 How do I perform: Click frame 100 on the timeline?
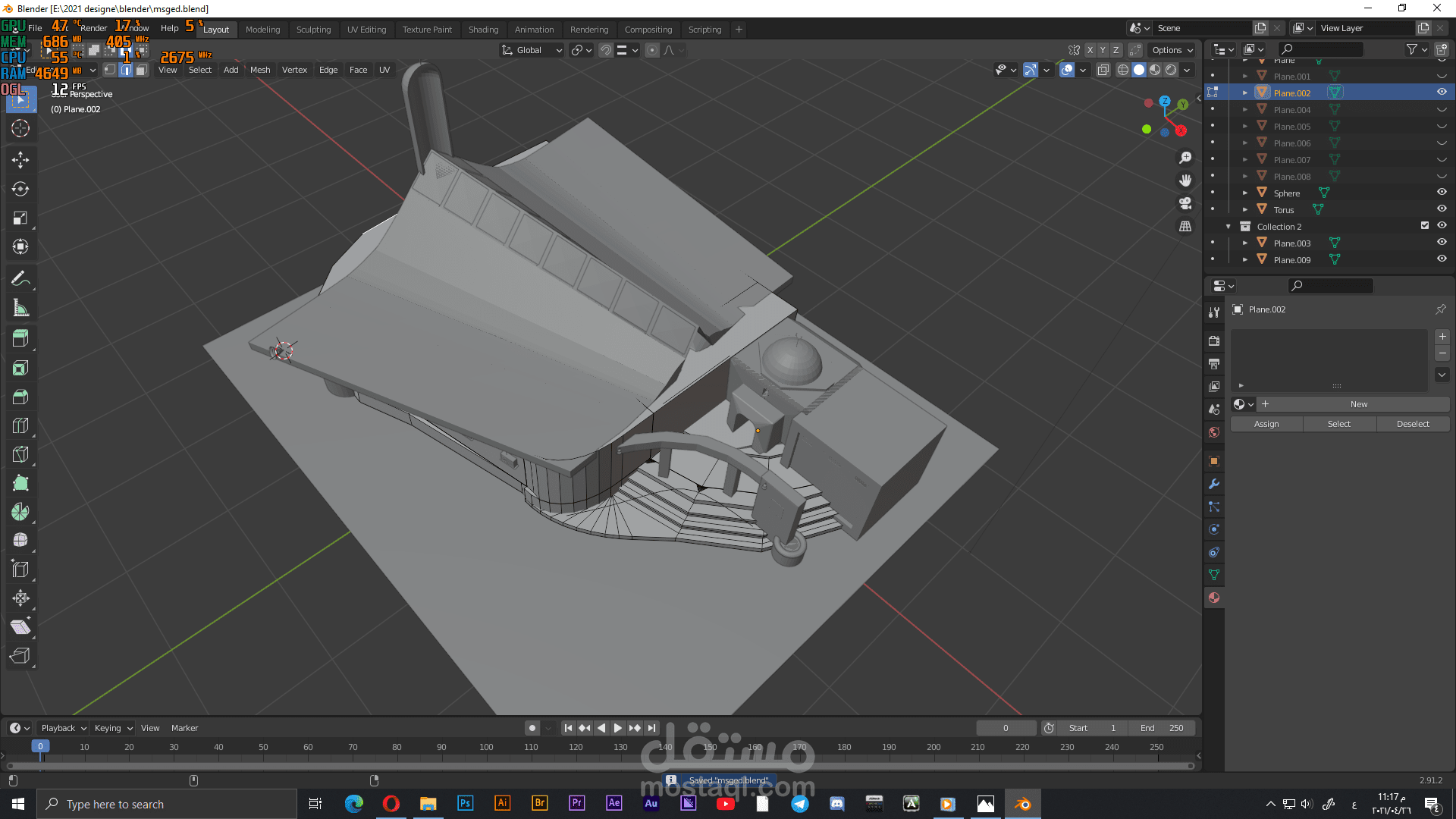(x=486, y=748)
